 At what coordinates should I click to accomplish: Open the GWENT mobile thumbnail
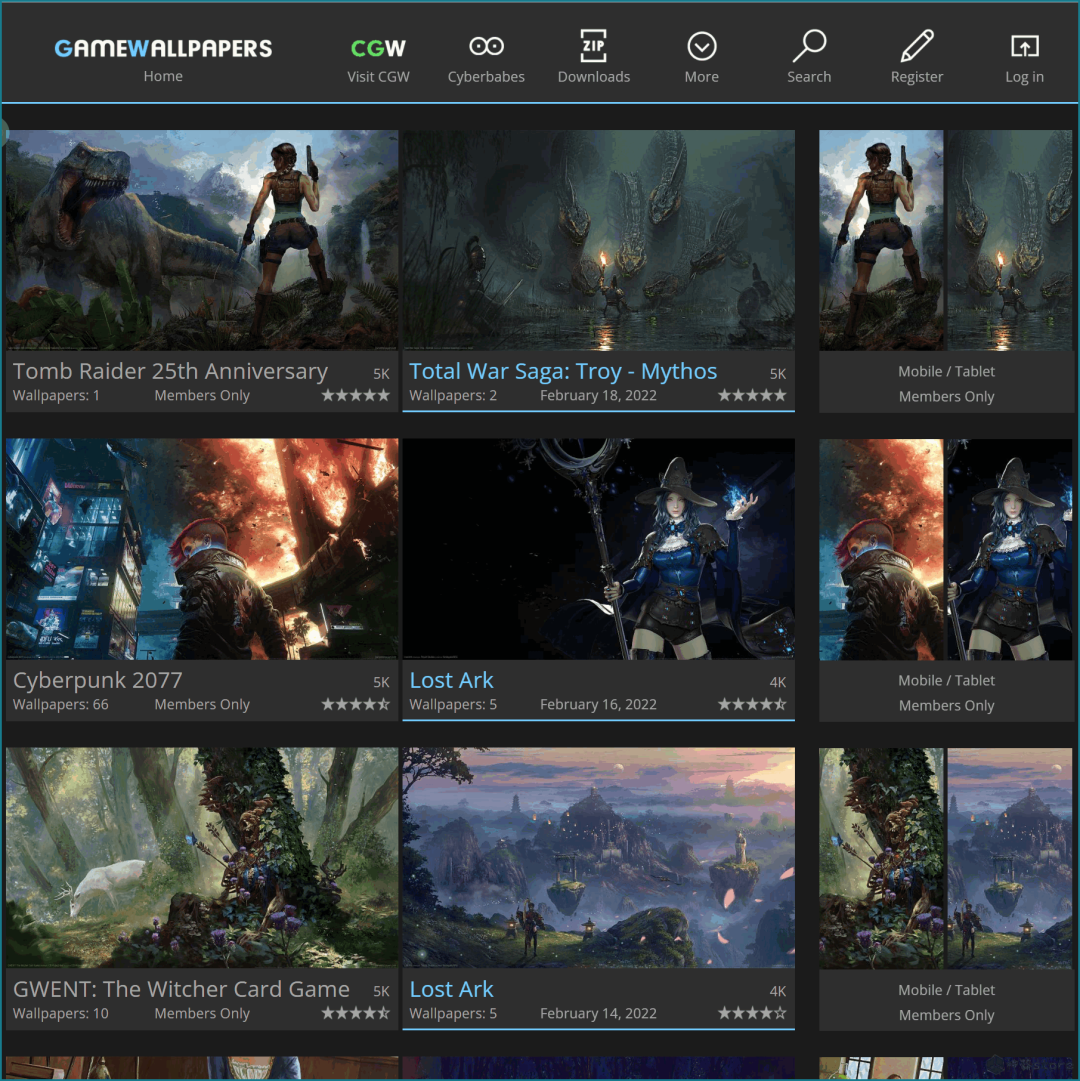(x=882, y=858)
